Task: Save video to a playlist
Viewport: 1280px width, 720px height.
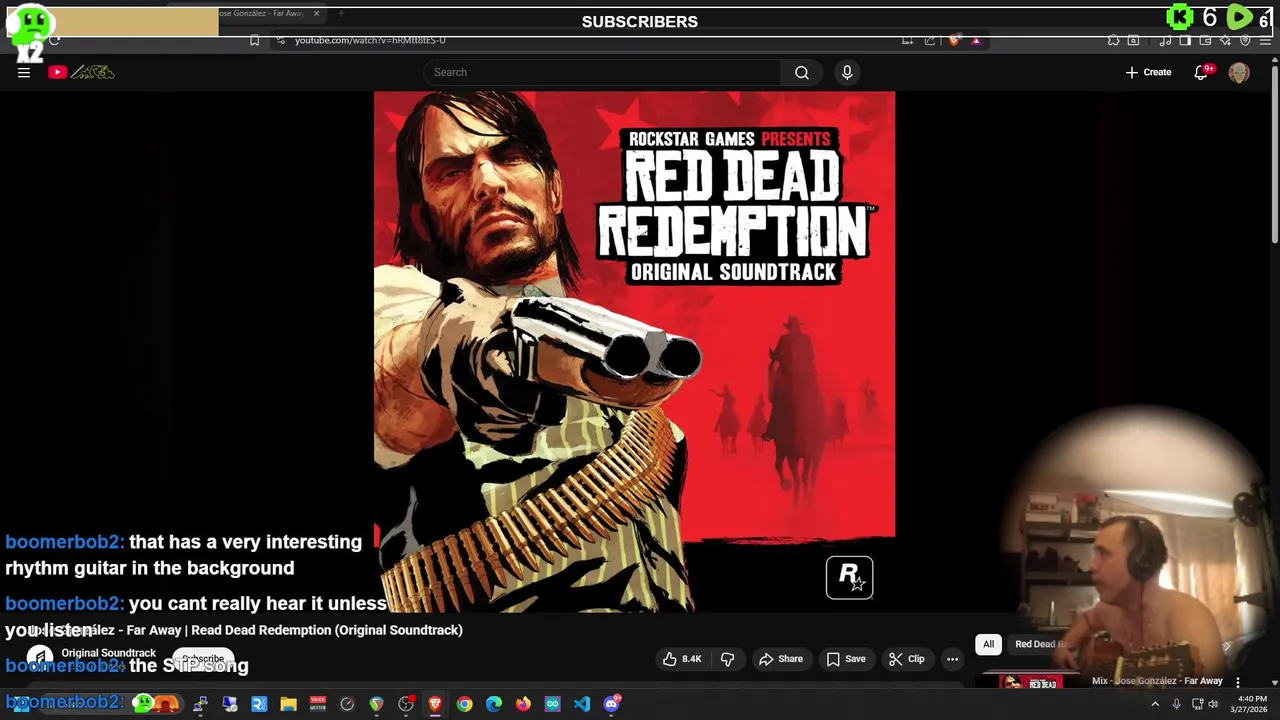Action: (x=846, y=659)
